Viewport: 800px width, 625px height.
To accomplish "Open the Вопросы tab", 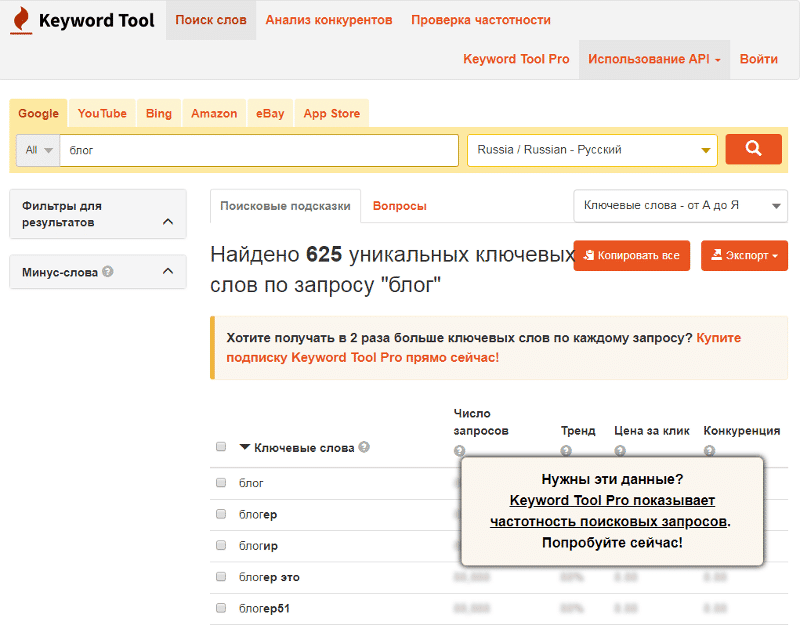I will [399, 206].
